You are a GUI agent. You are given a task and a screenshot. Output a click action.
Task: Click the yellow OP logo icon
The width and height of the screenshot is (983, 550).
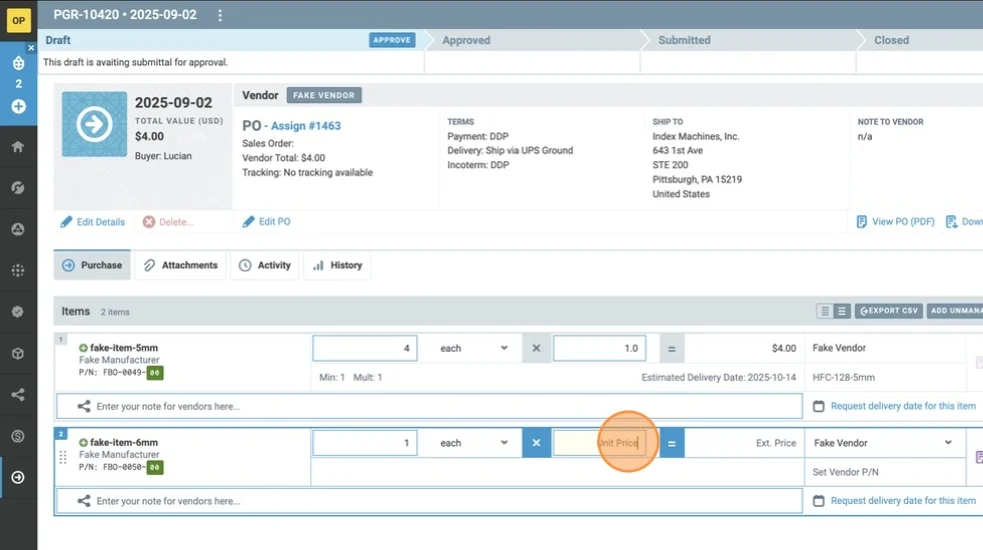(18, 20)
